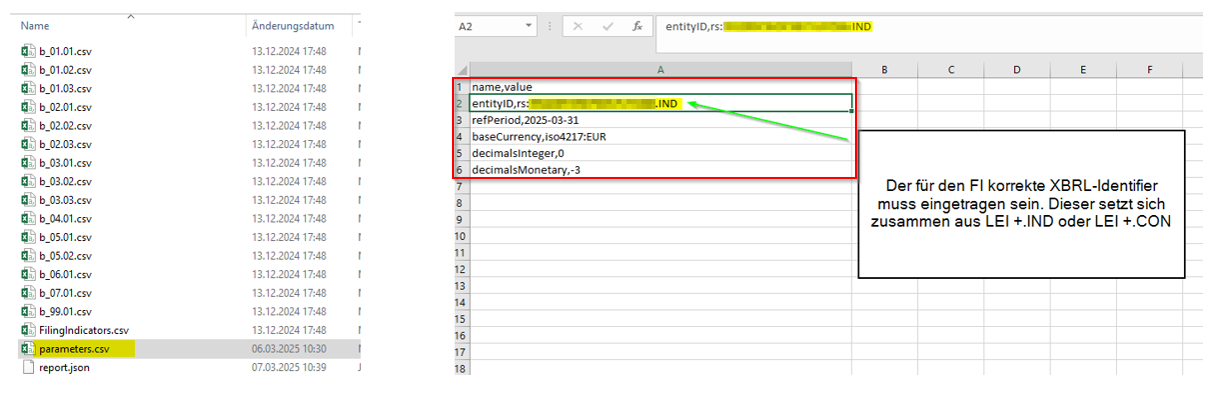
Task: Select row 15 header in spreadsheet
Action: tap(461, 319)
